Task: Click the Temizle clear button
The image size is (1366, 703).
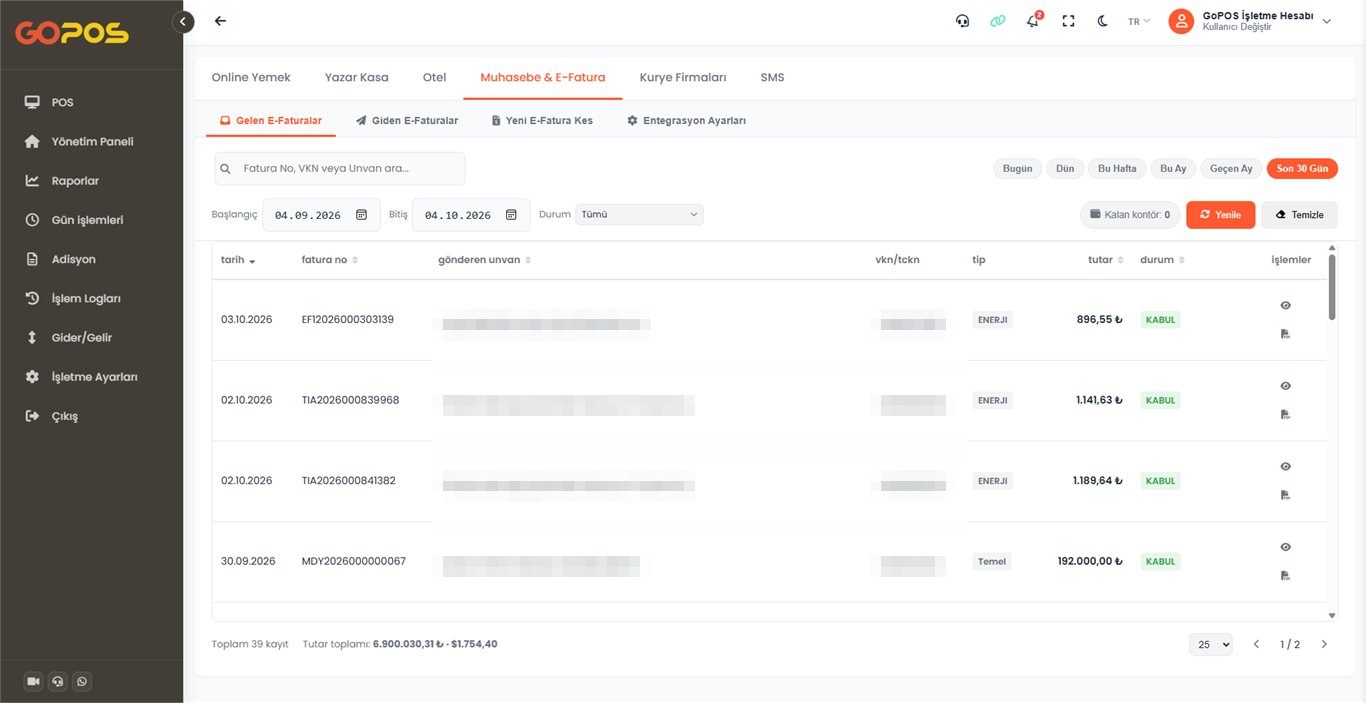Action: pos(1299,215)
